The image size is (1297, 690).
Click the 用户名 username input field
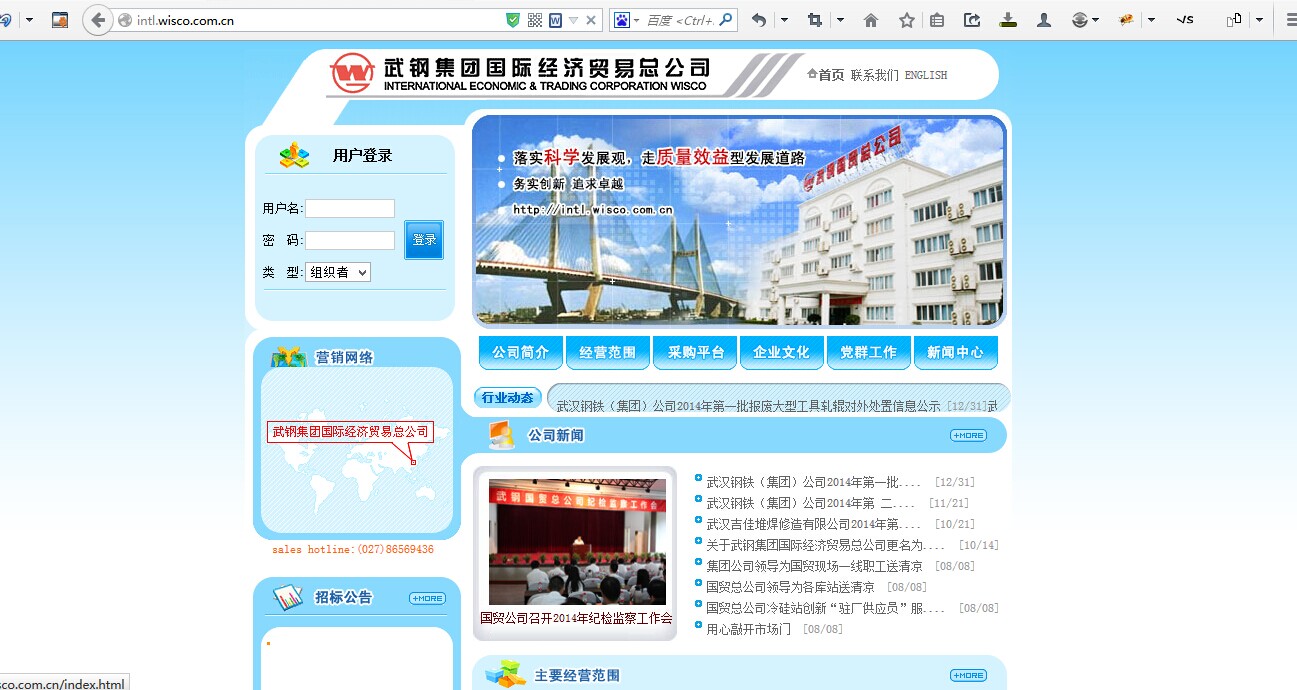(x=350, y=208)
